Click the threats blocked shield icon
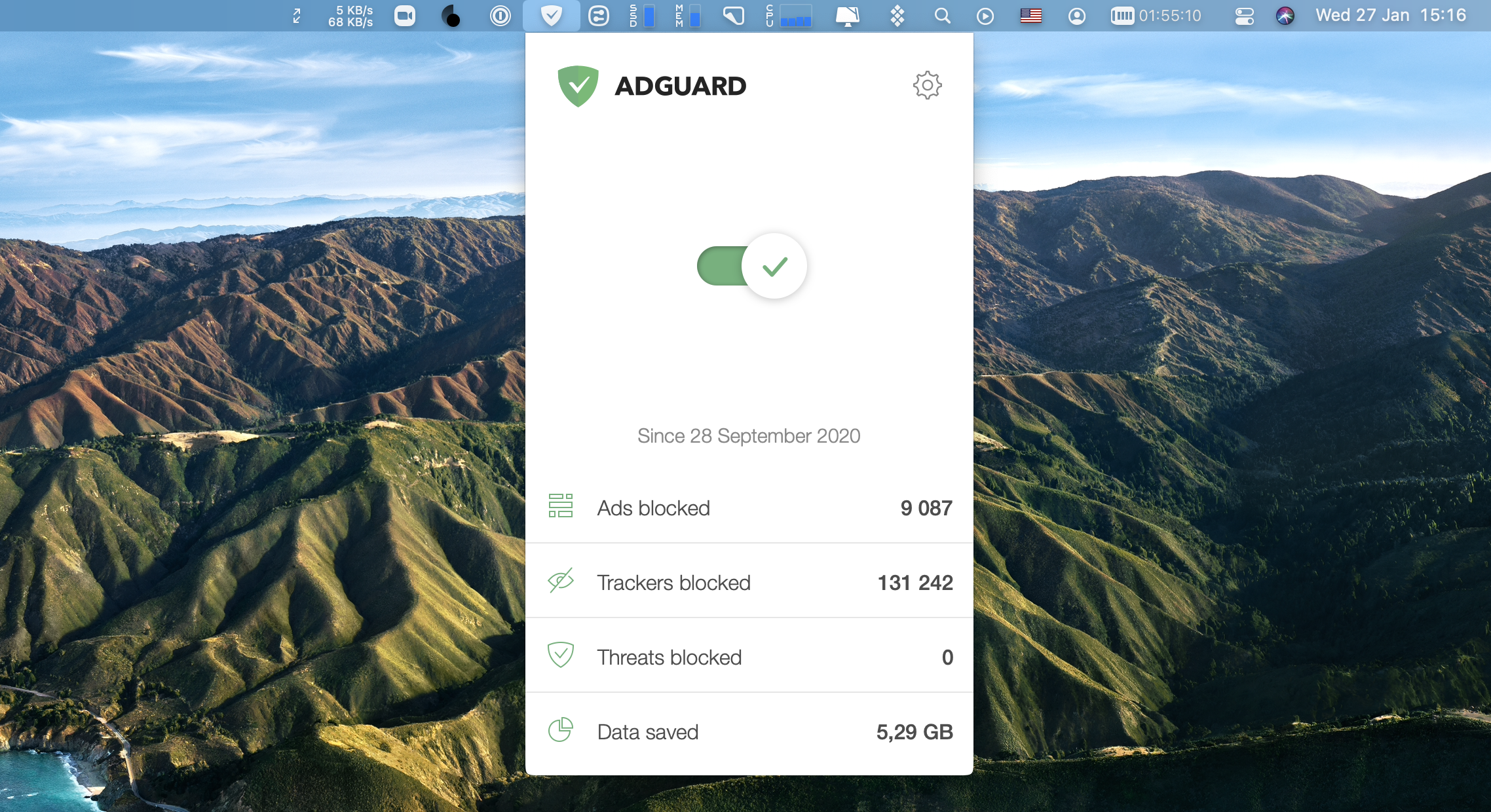 tap(560, 657)
